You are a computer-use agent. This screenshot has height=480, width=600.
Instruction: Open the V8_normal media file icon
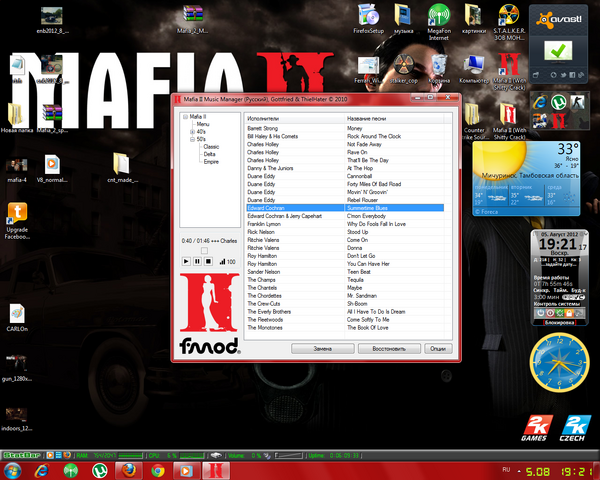[x=52, y=168]
